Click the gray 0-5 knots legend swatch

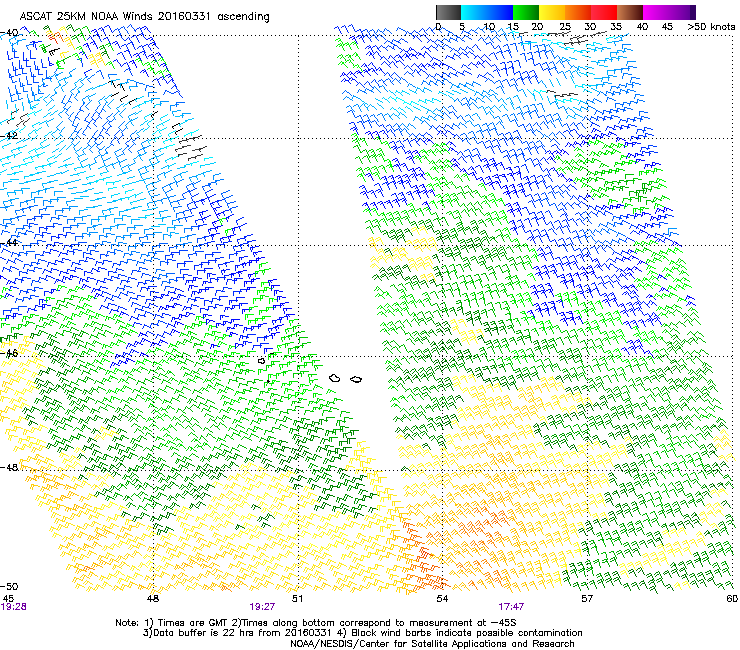[x=448, y=12]
